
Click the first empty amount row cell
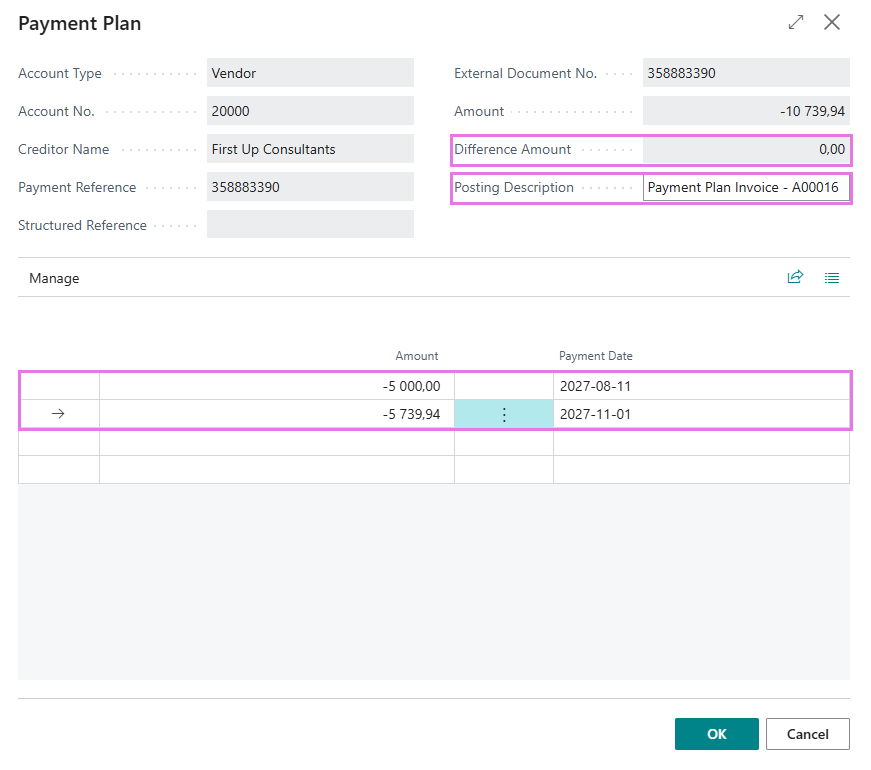(x=277, y=442)
